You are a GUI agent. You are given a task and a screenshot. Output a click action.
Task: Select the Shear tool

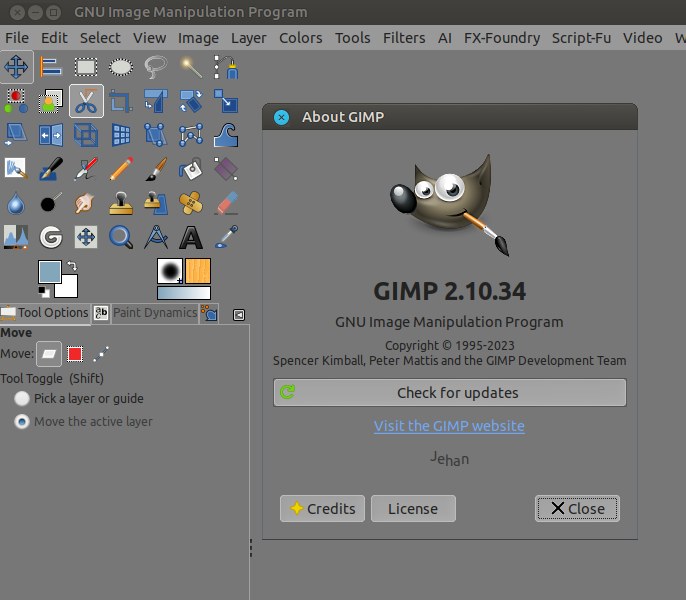pos(16,135)
